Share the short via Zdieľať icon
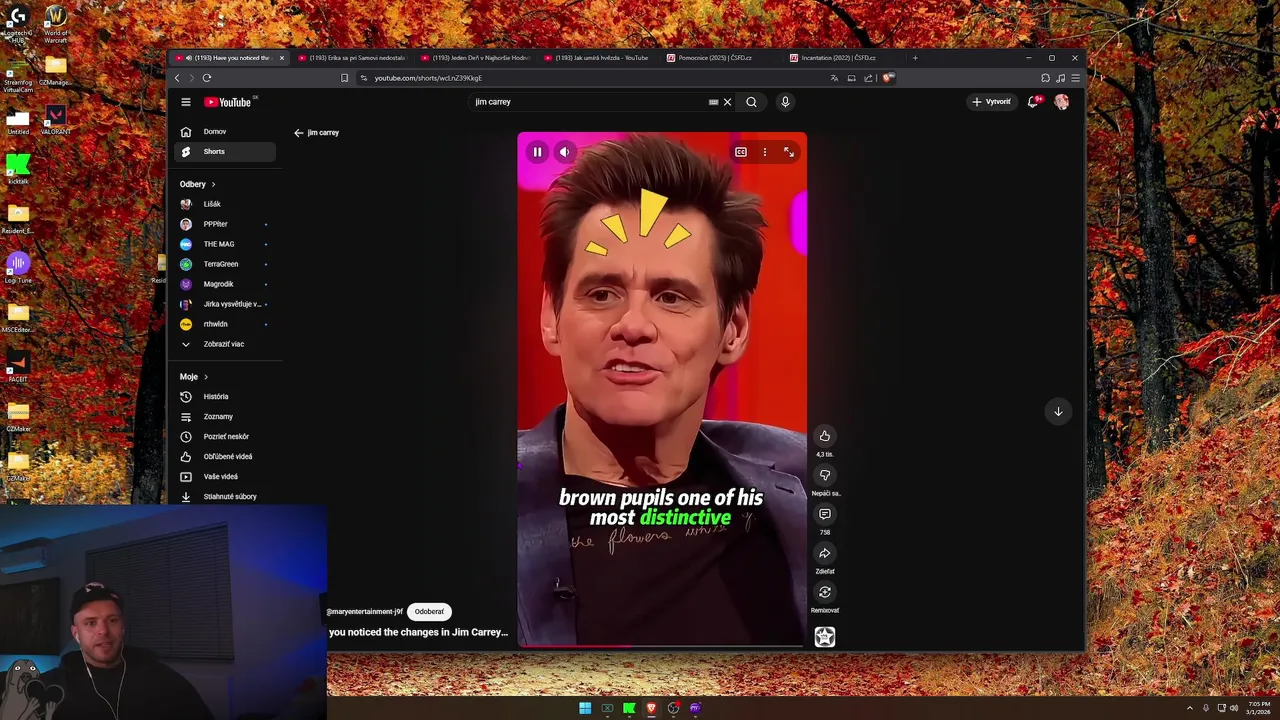The width and height of the screenshot is (1280, 720). click(x=825, y=553)
